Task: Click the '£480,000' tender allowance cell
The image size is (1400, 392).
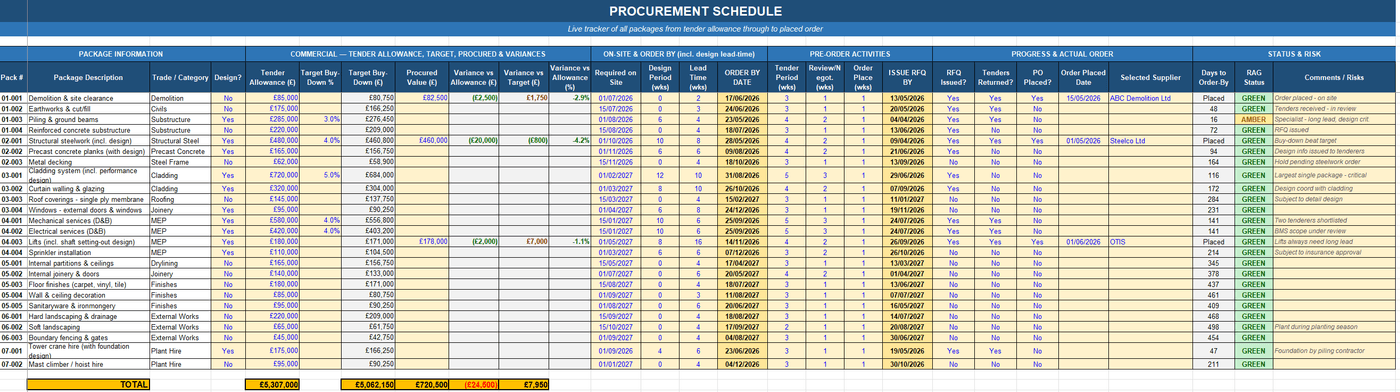Action: (x=272, y=141)
